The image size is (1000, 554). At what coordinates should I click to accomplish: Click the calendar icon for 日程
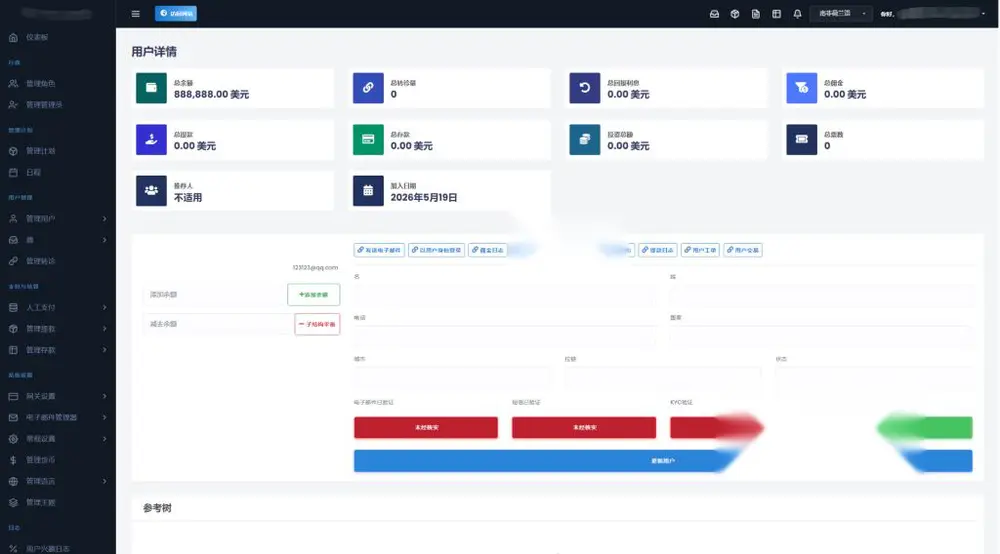pyautogui.click(x=13, y=172)
